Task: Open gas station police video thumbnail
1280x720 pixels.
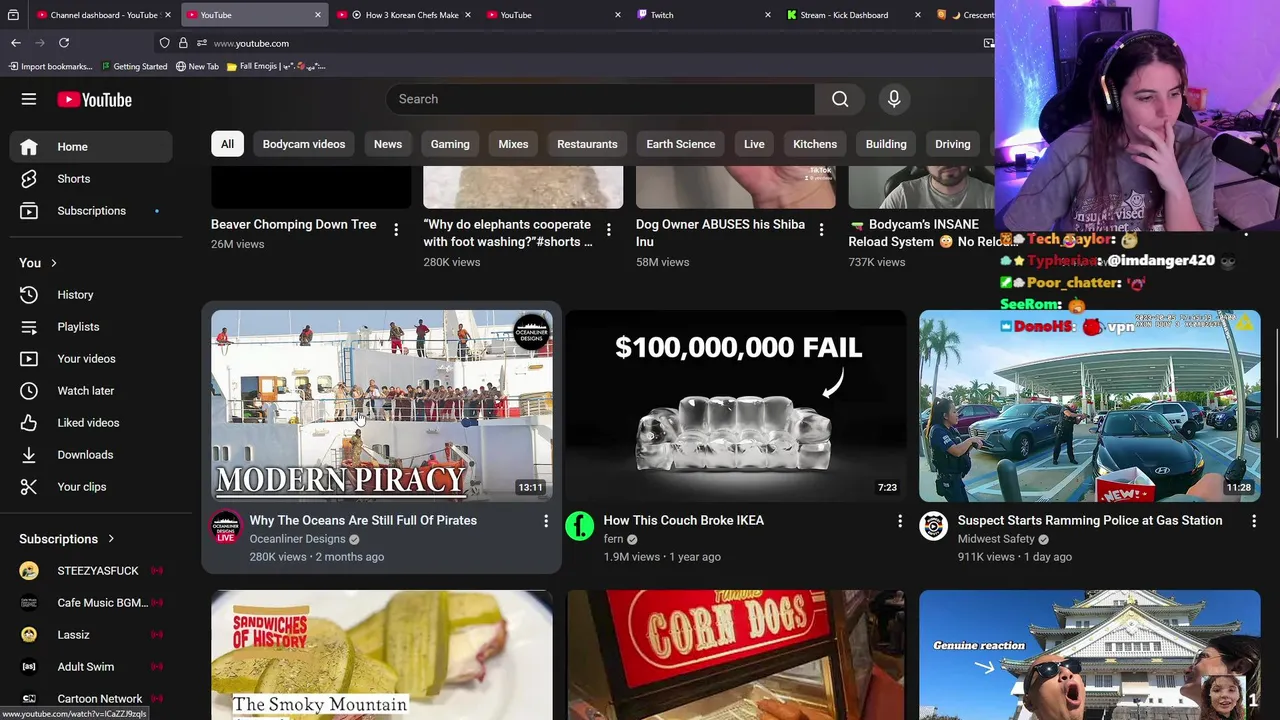Action: tap(1090, 406)
